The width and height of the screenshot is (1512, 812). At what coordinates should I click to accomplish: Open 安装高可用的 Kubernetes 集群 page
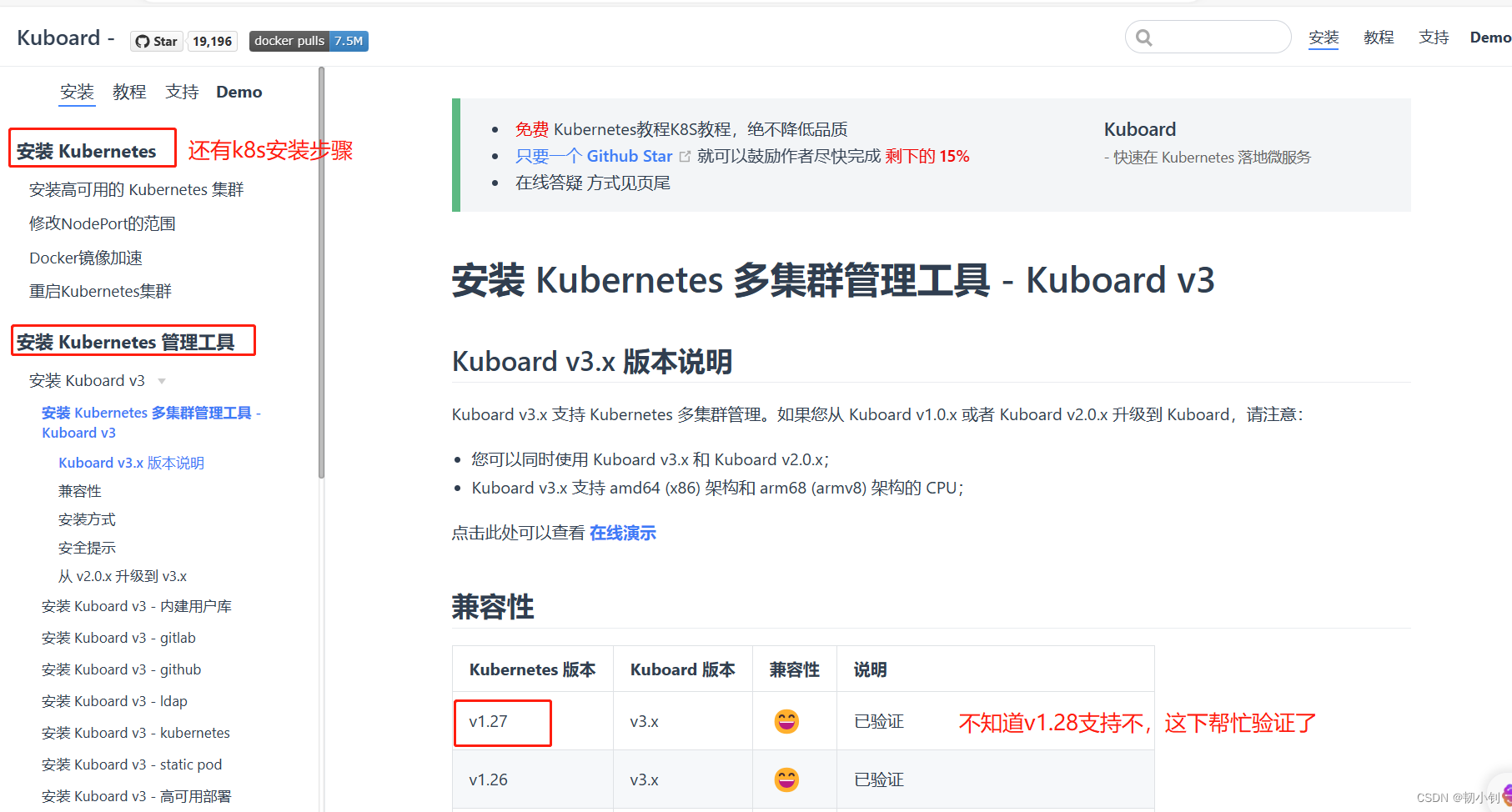[x=137, y=190]
